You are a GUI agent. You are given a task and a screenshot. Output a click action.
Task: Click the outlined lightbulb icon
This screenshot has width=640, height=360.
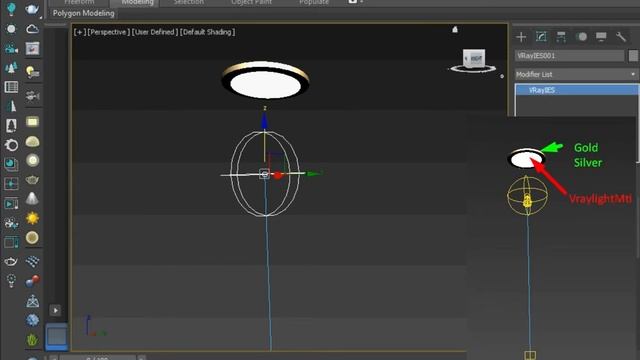tap(11, 280)
